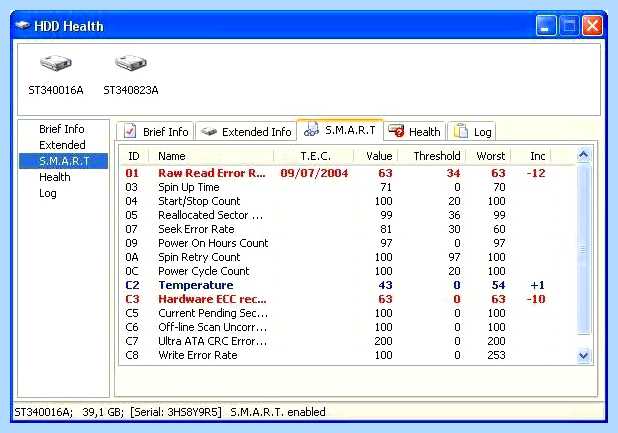Open the Brief Info tab

point(155,132)
